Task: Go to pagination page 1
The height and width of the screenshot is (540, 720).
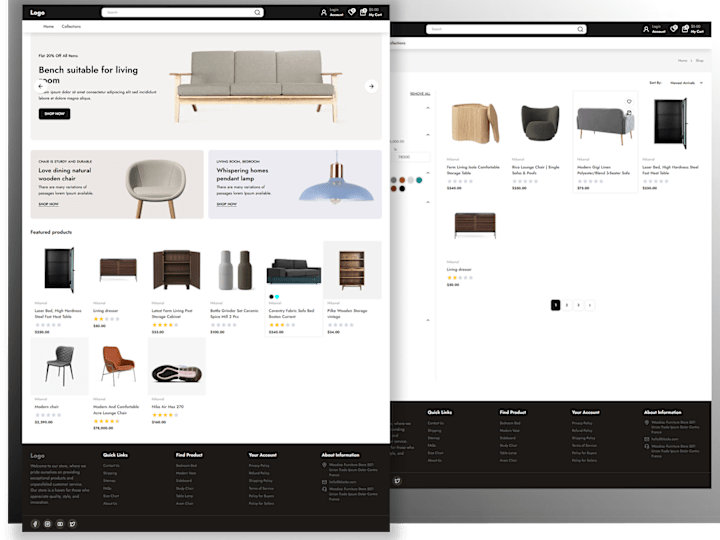Action: [x=555, y=305]
